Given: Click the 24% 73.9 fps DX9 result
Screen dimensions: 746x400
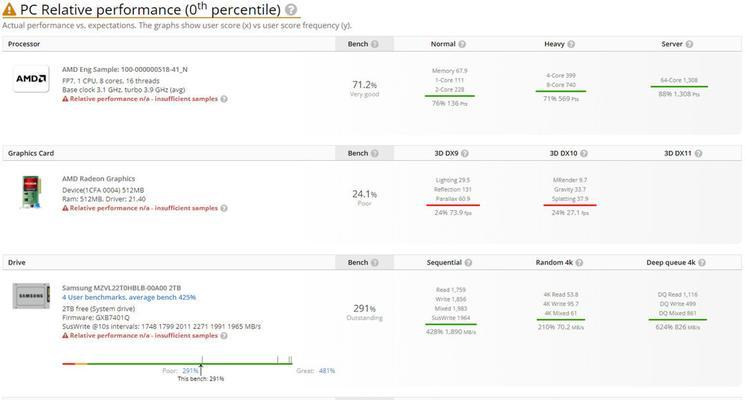Looking at the screenshot, I should click(x=452, y=213).
